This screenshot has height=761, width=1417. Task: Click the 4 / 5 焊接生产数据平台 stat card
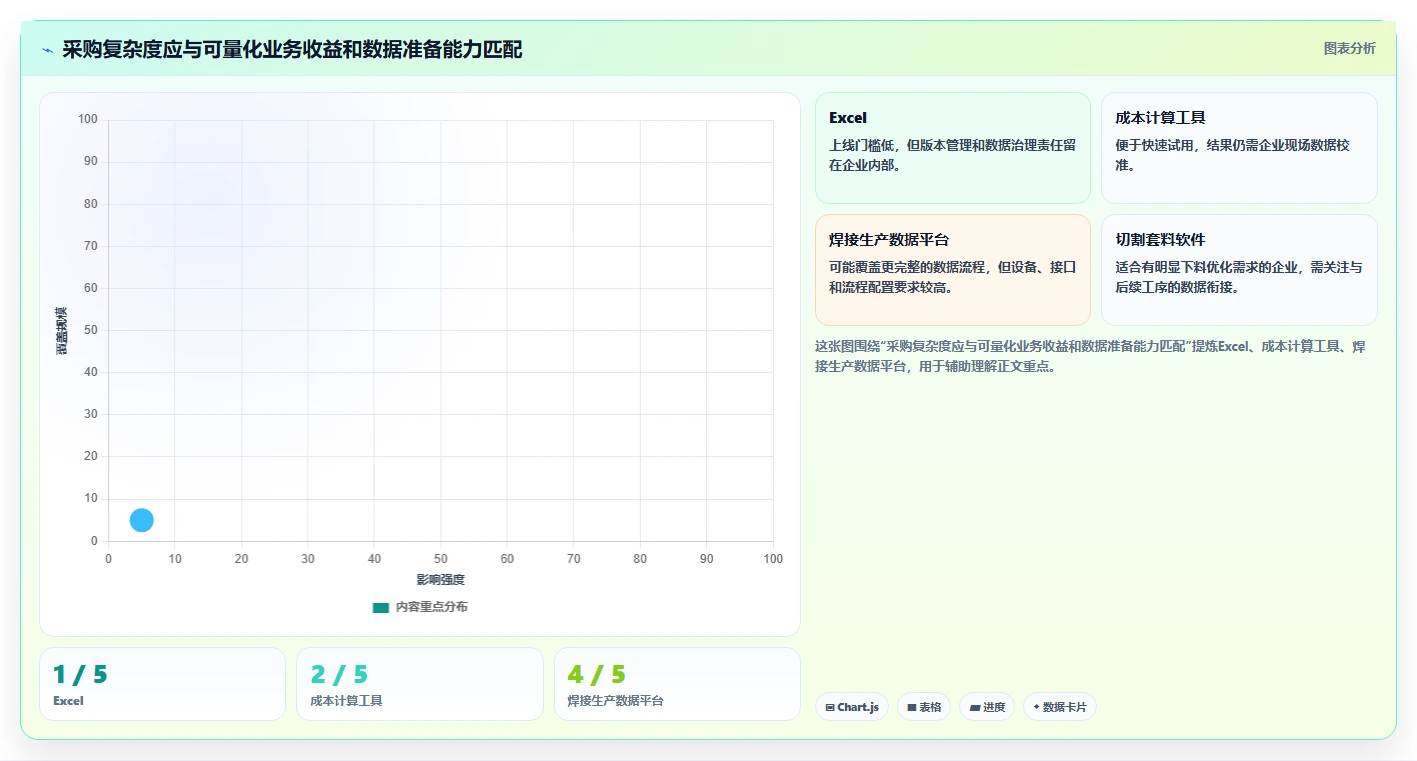(677, 684)
